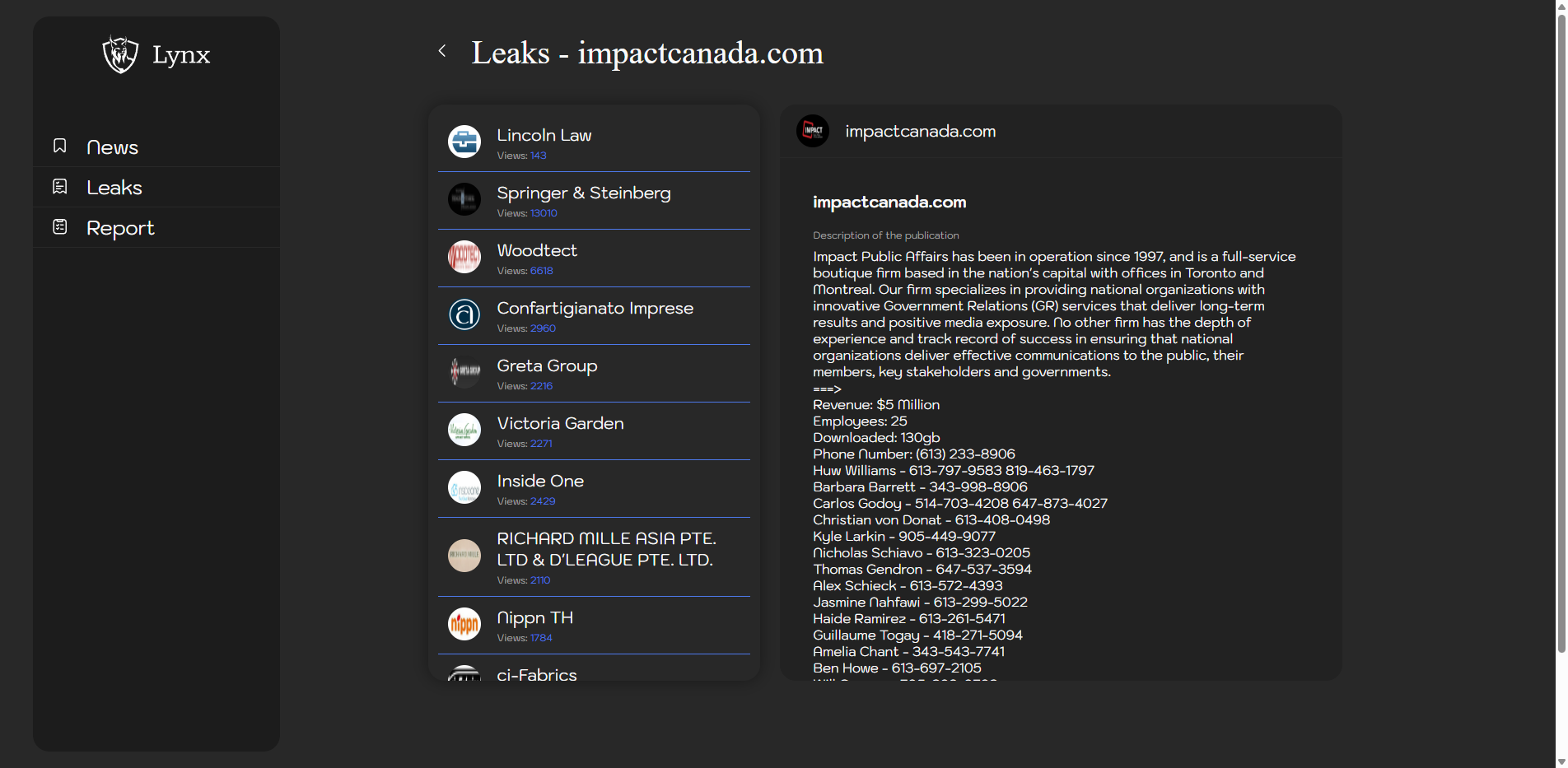Viewport: 1568px width, 768px height.
Task: Click the Nippn TH orange logo
Action: pos(464,624)
